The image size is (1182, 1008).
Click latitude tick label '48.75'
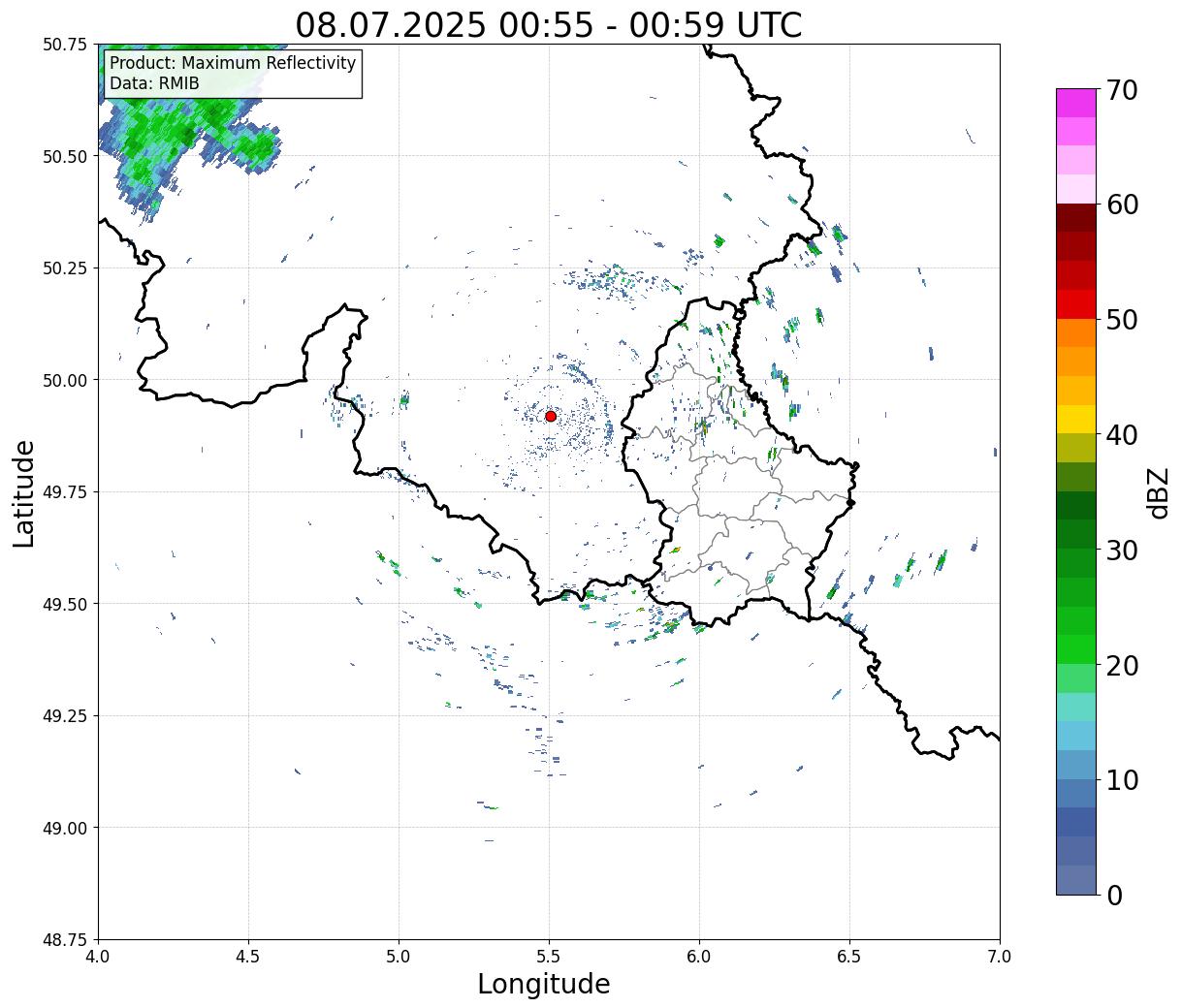click(x=65, y=940)
